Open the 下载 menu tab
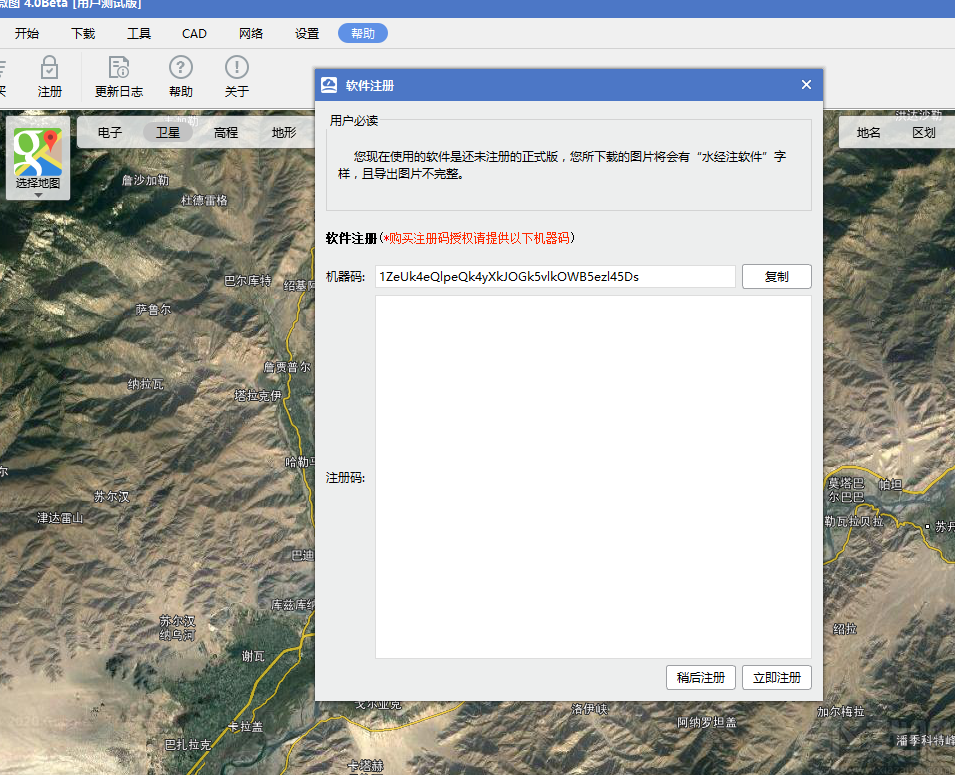Screen dimensions: 955x775 pos(83,34)
